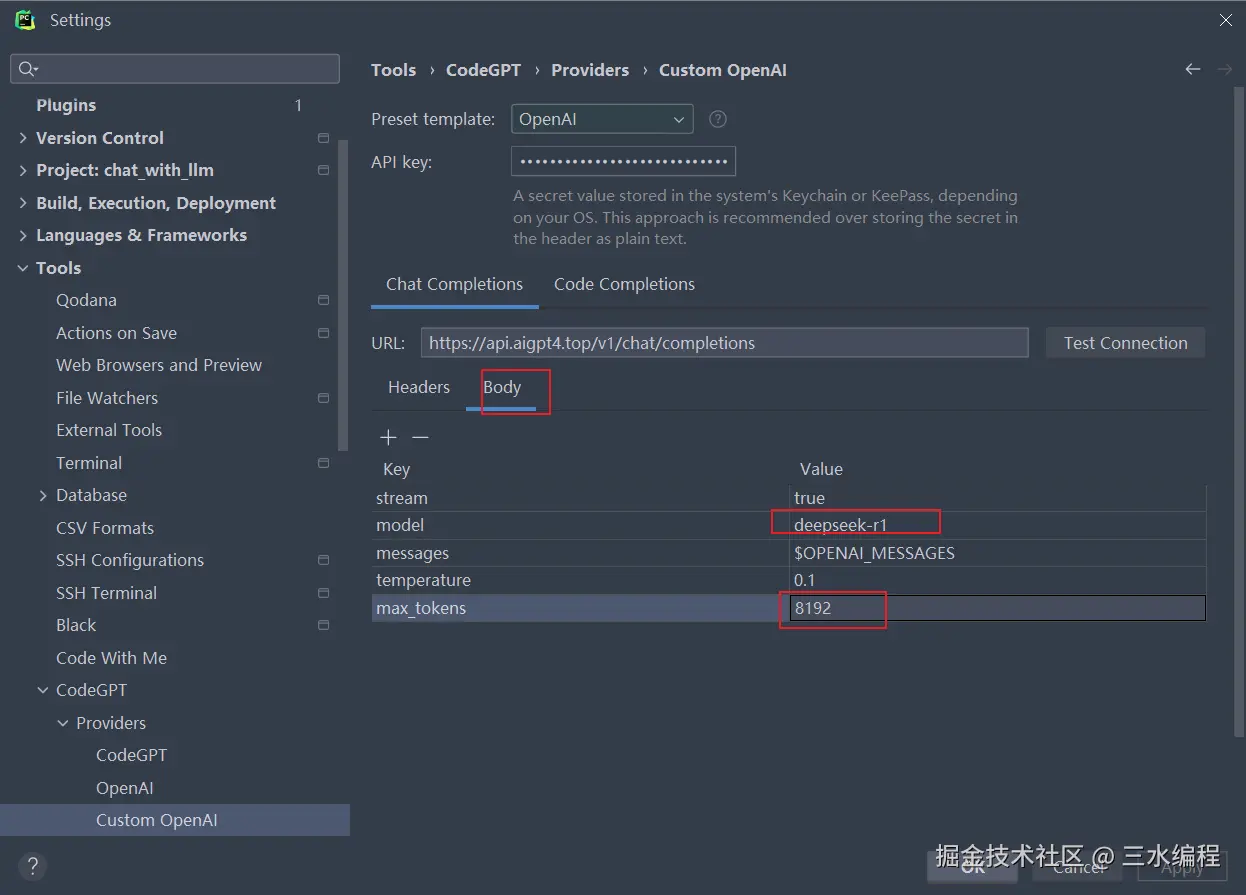Click the Tools breadcrumb
The height and width of the screenshot is (895, 1246).
click(x=393, y=70)
